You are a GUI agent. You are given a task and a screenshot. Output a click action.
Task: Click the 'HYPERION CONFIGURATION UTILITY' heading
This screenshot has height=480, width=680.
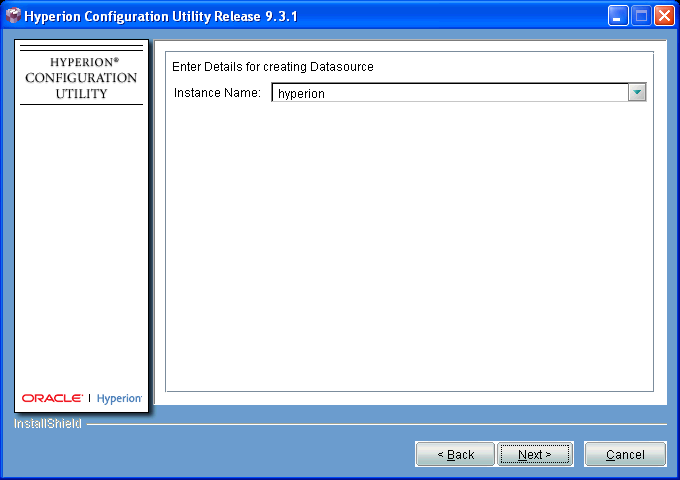click(x=81, y=78)
